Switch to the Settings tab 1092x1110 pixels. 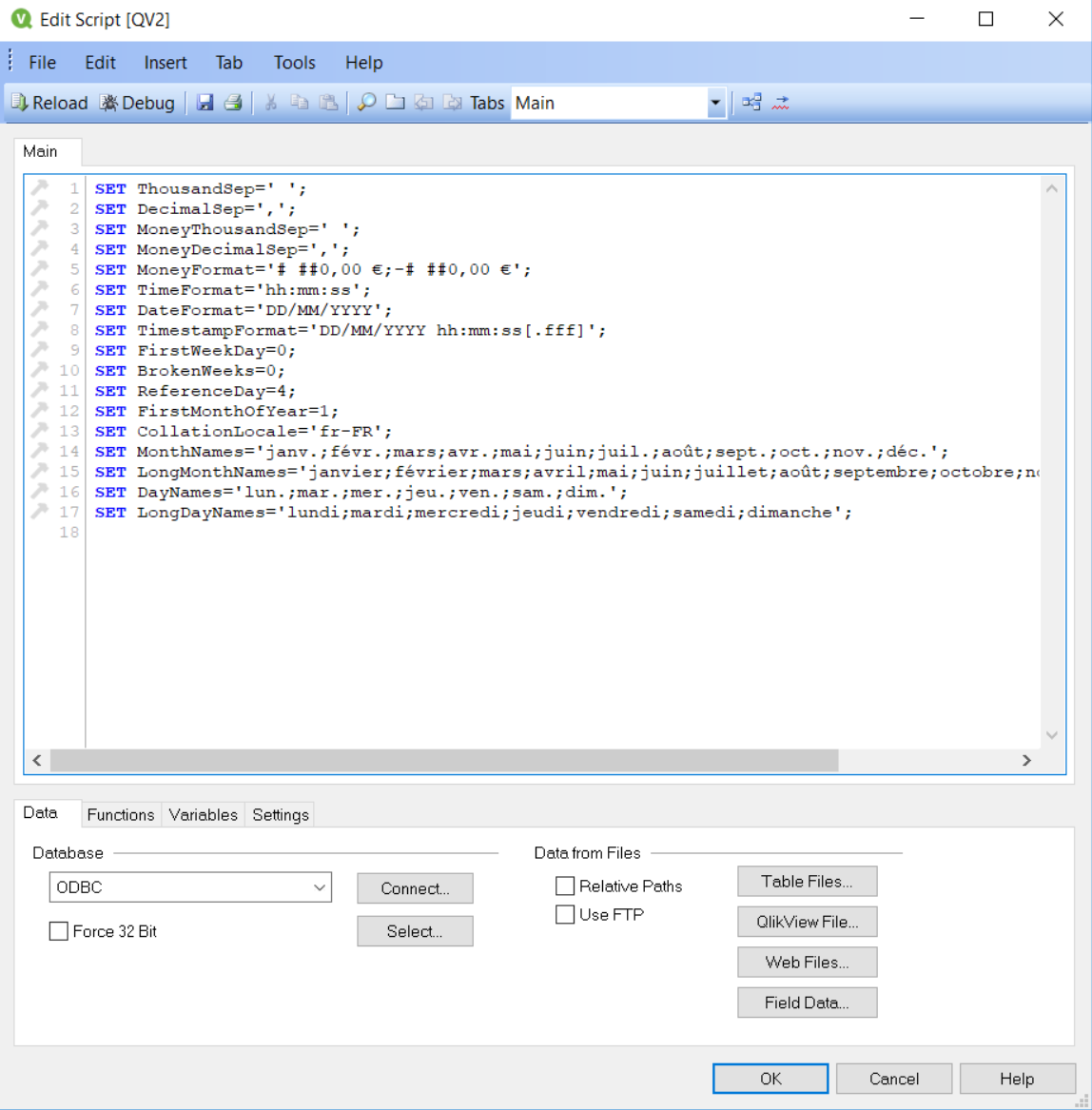pos(281,815)
